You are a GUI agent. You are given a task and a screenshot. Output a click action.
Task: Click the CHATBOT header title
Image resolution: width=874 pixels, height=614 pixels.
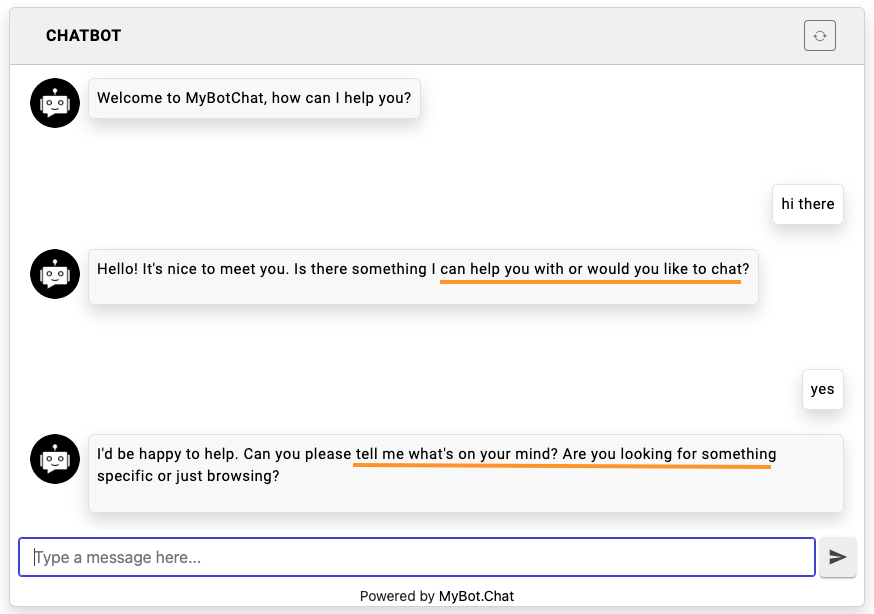(83, 36)
